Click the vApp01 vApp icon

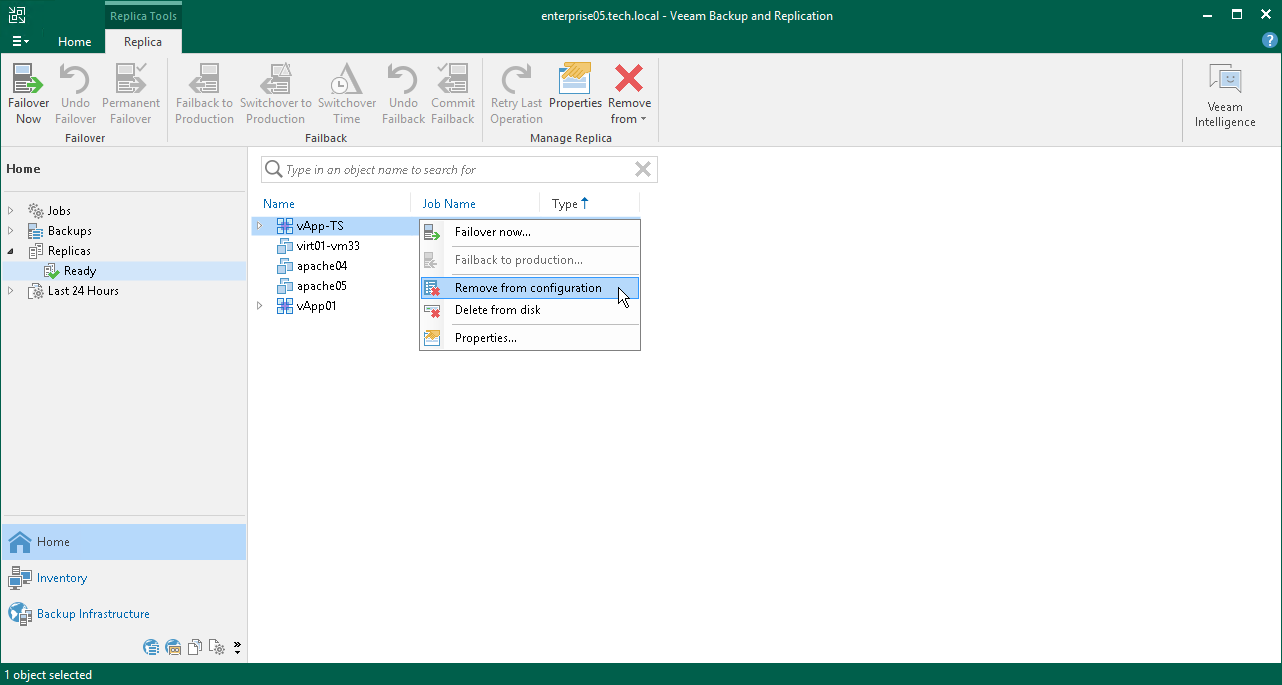click(x=285, y=306)
